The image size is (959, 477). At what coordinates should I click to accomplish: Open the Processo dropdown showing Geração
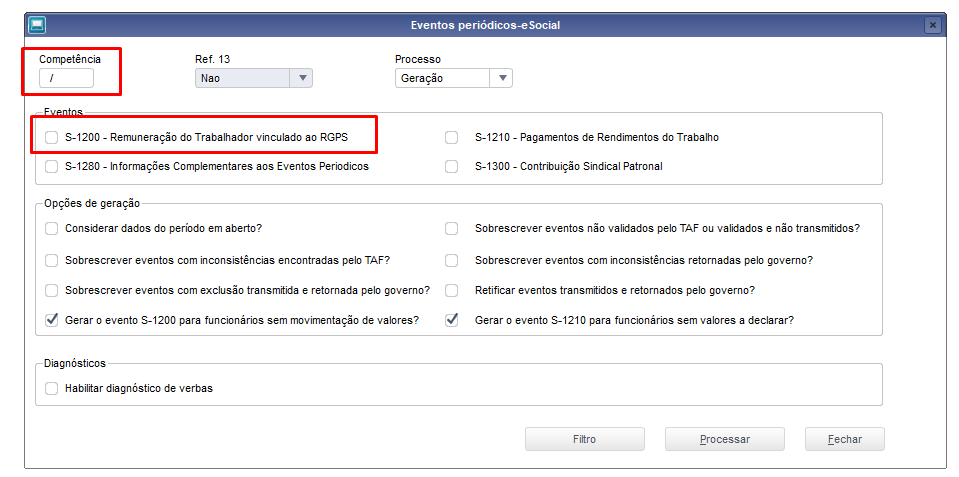tap(502, 78)
